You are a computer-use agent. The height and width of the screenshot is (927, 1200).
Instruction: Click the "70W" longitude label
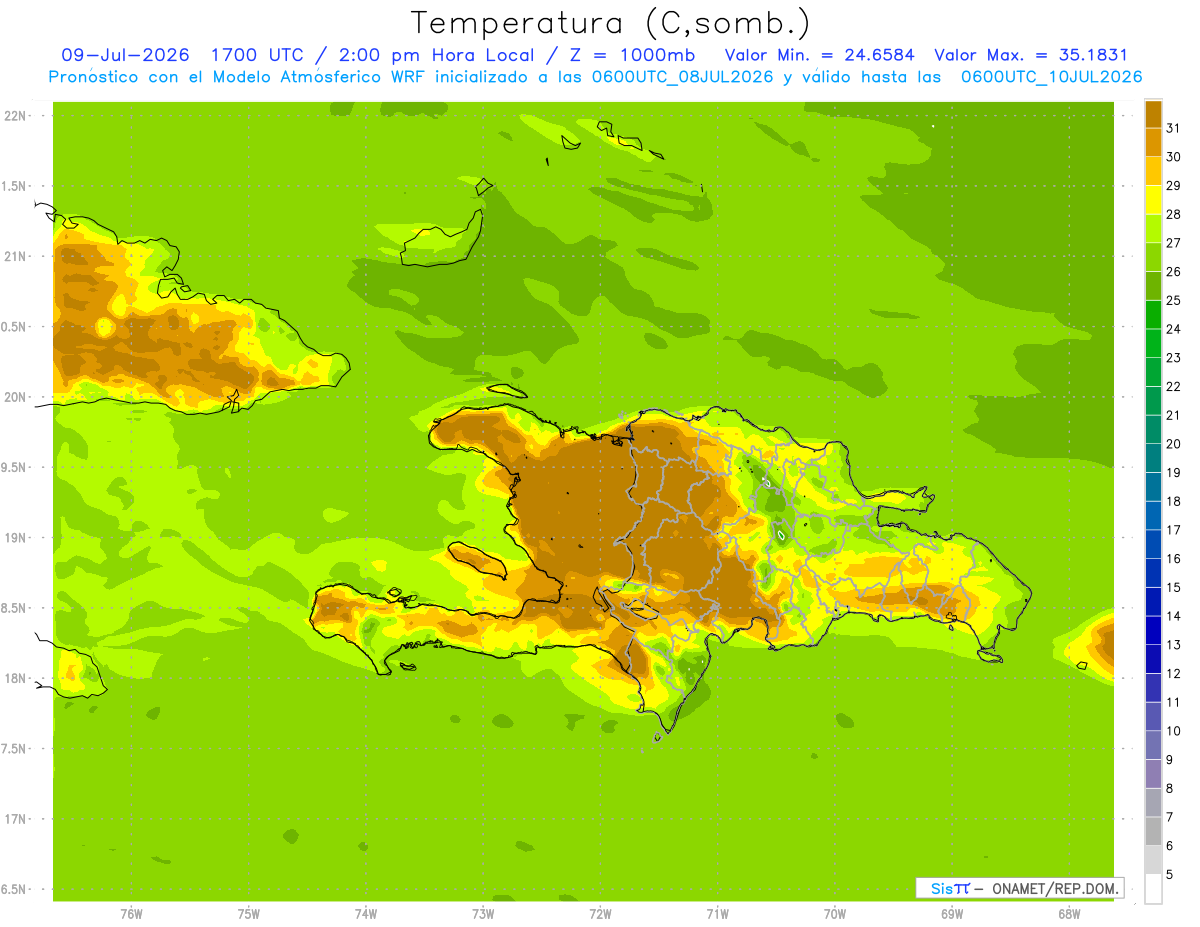[835, 914]
